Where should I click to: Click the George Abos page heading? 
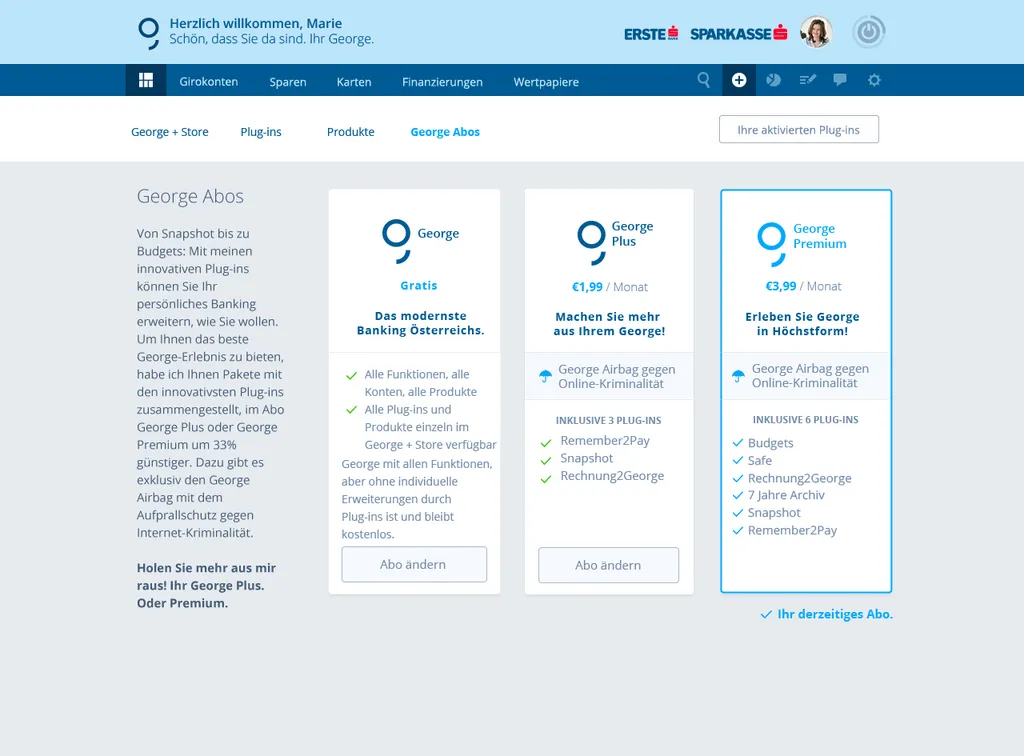click(x=190, y=196)
